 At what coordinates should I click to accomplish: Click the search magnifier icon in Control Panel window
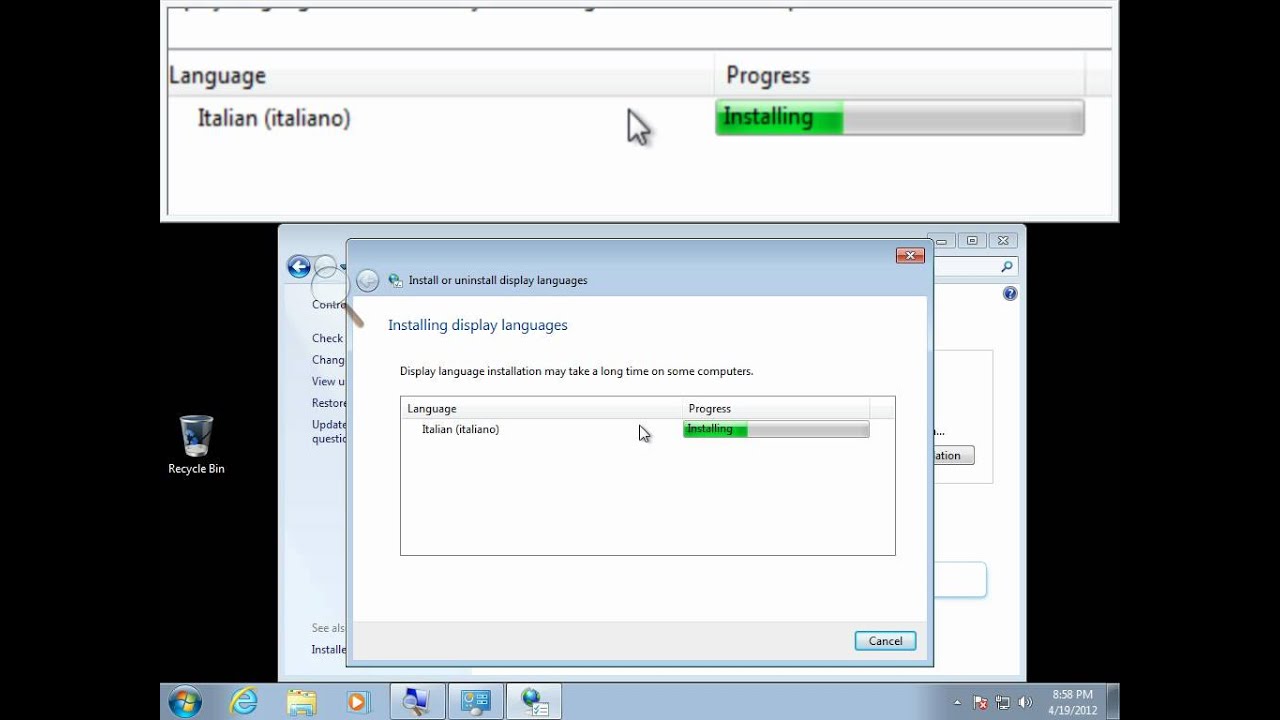(1007, 267)
